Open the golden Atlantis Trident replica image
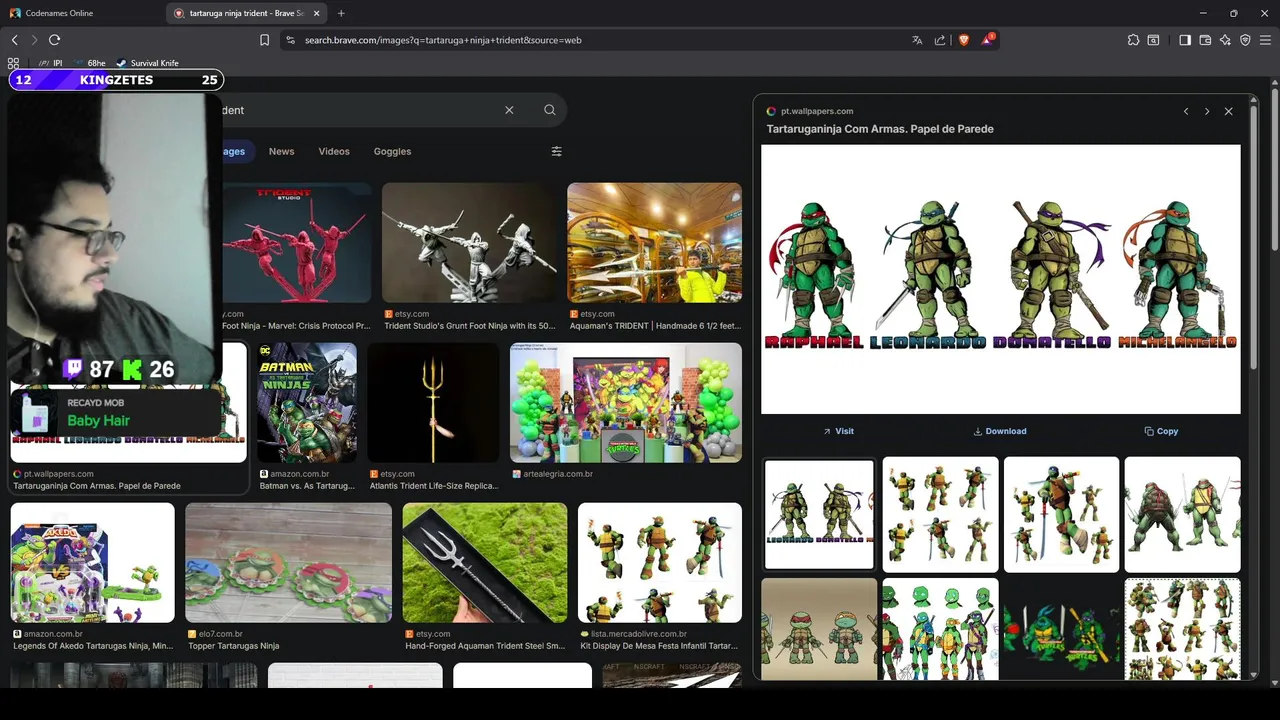The width and height of the screenshot is (1280, 720). 433,403
